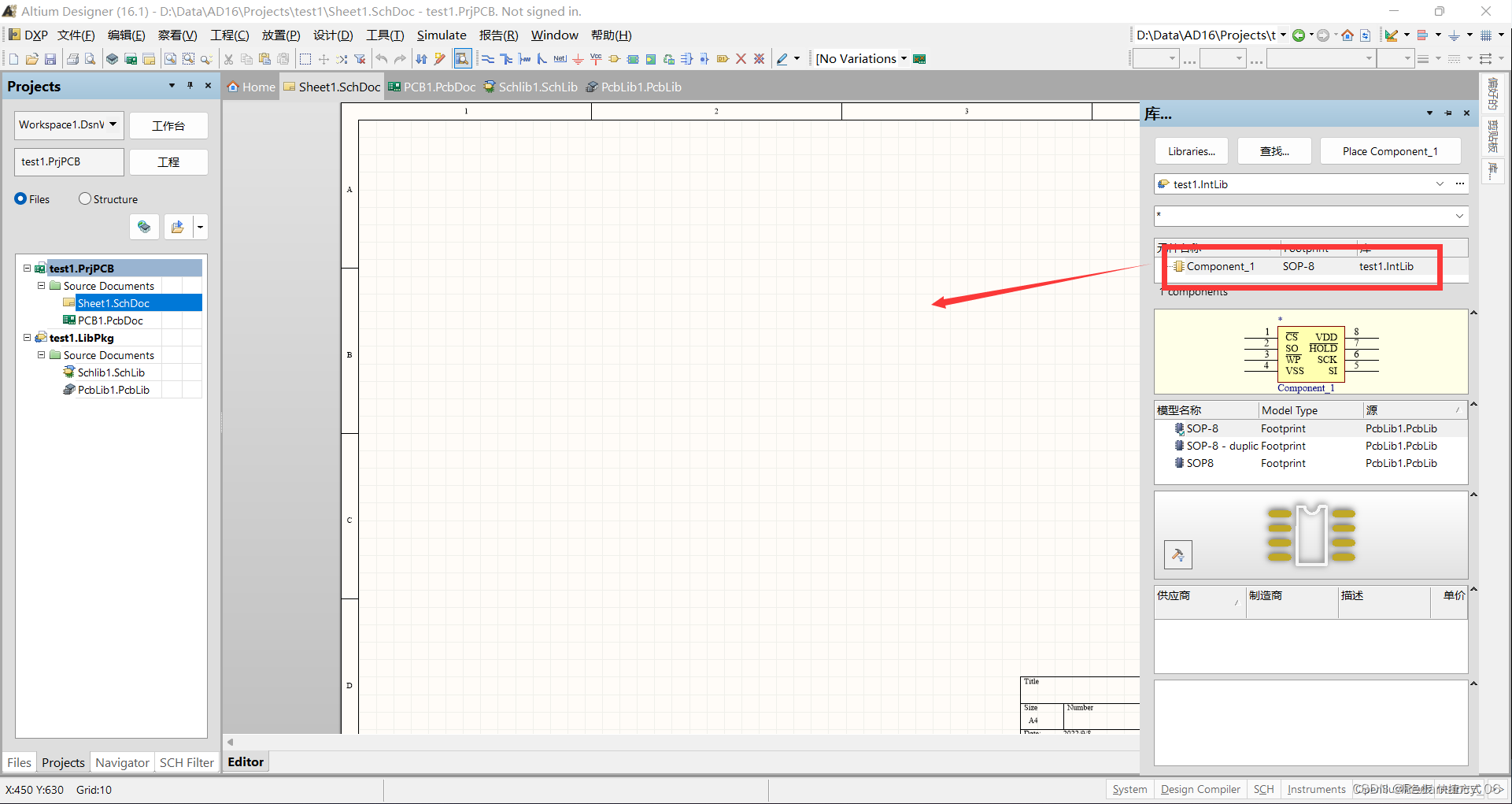Switch to the PcbLib1.PcbLib tab

click(x=634, y=87)
